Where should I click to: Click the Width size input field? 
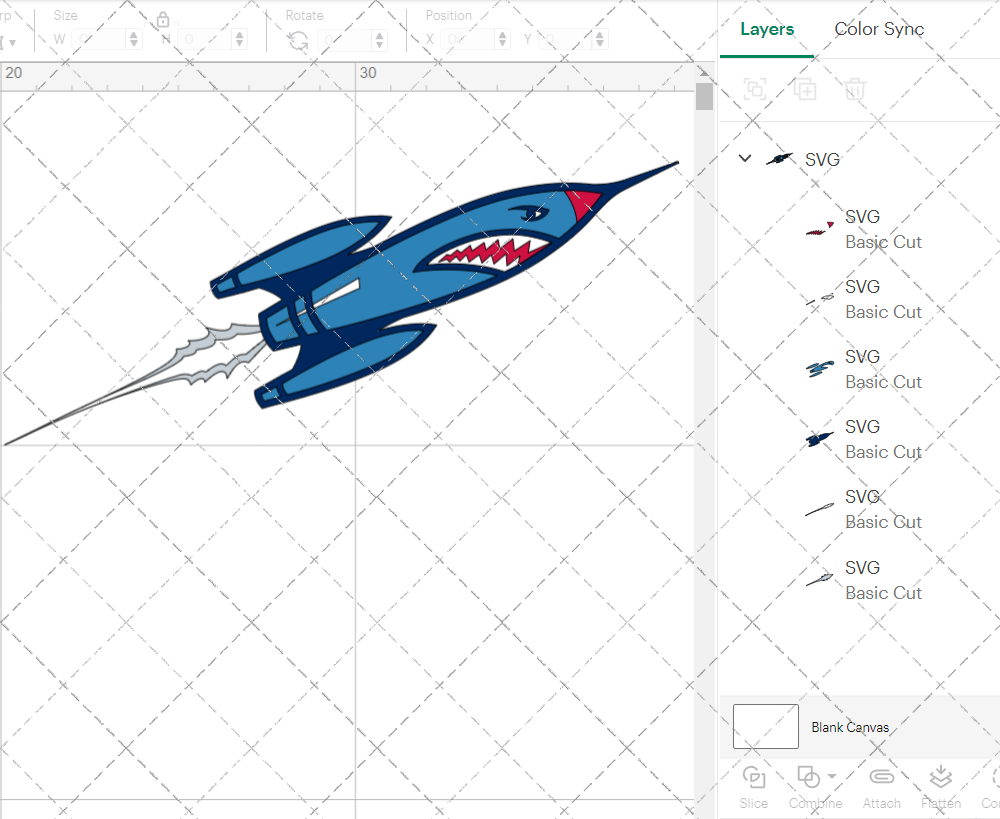[x=98, y=40]
